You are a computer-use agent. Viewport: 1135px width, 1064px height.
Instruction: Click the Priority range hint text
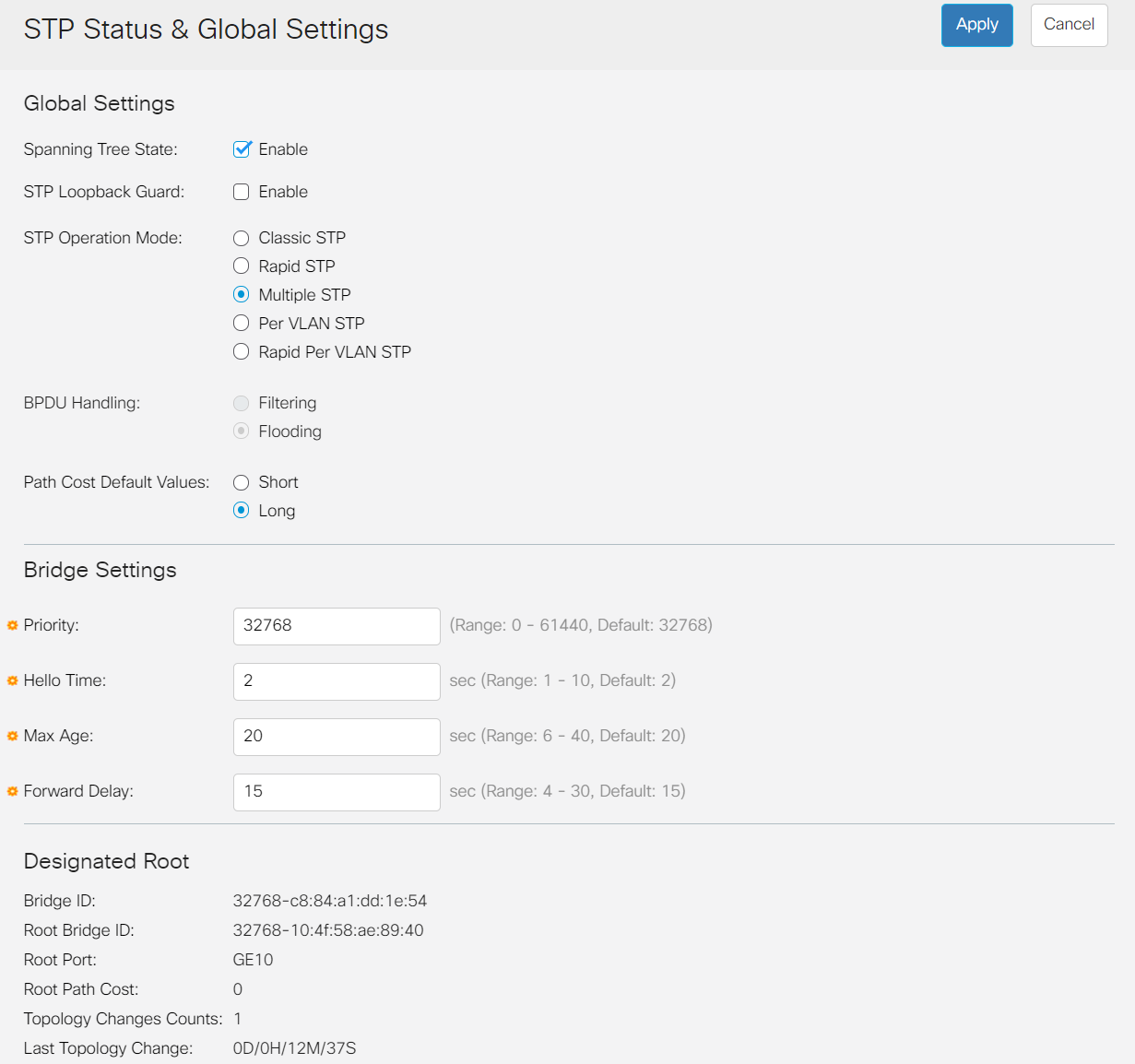click(x=581, y=625)
